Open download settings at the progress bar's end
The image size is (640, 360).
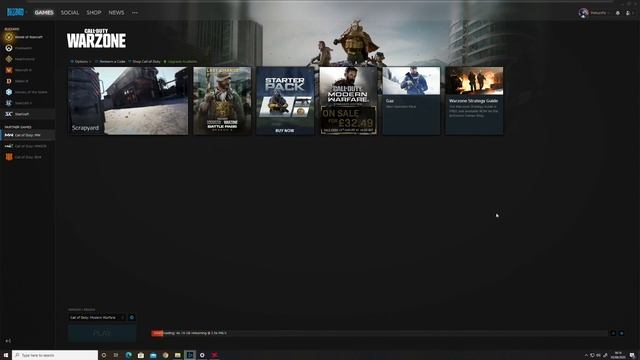[x=621, y=333]
